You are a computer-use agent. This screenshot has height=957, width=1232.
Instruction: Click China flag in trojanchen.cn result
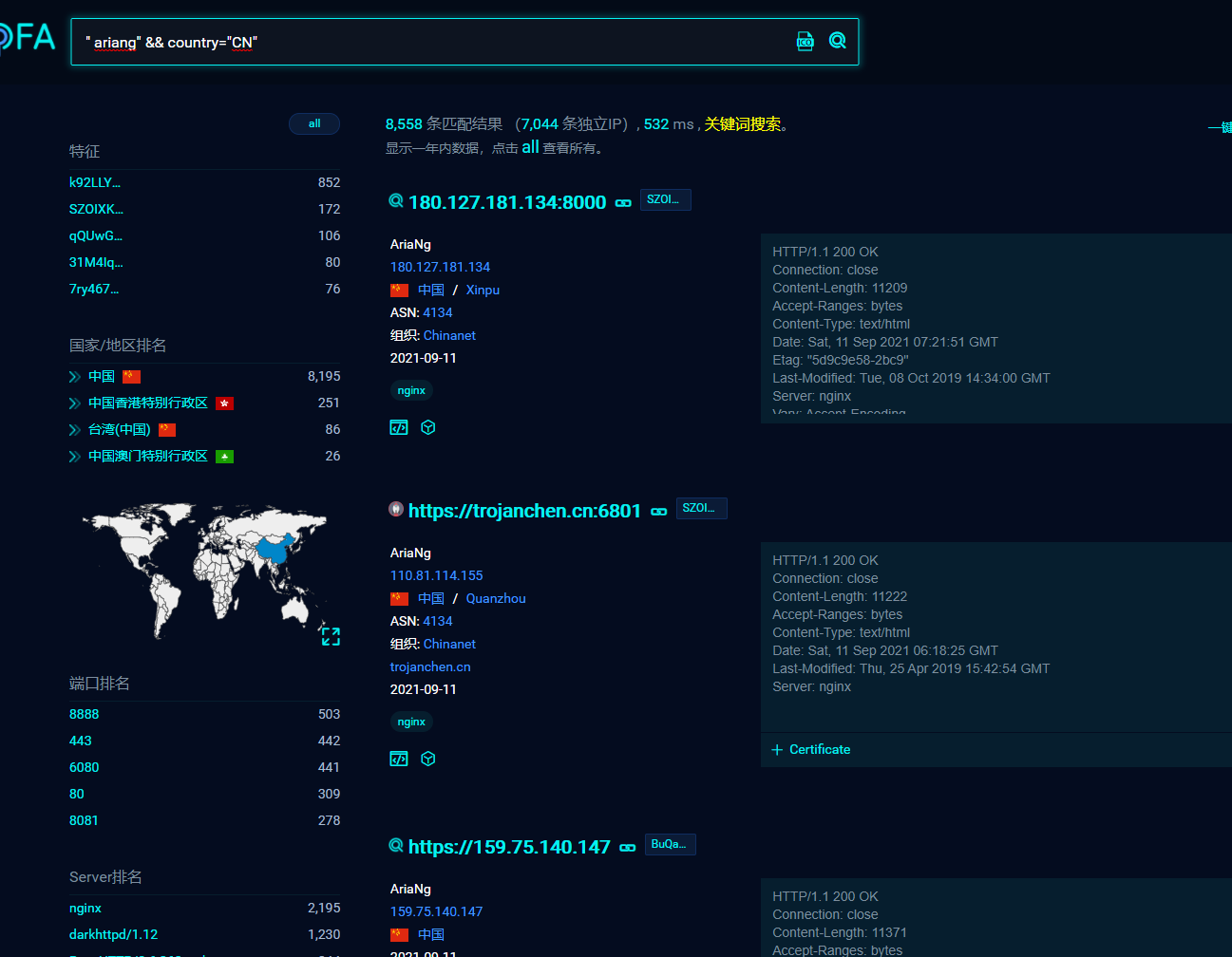pyautogui.click(x=399, y=599)
